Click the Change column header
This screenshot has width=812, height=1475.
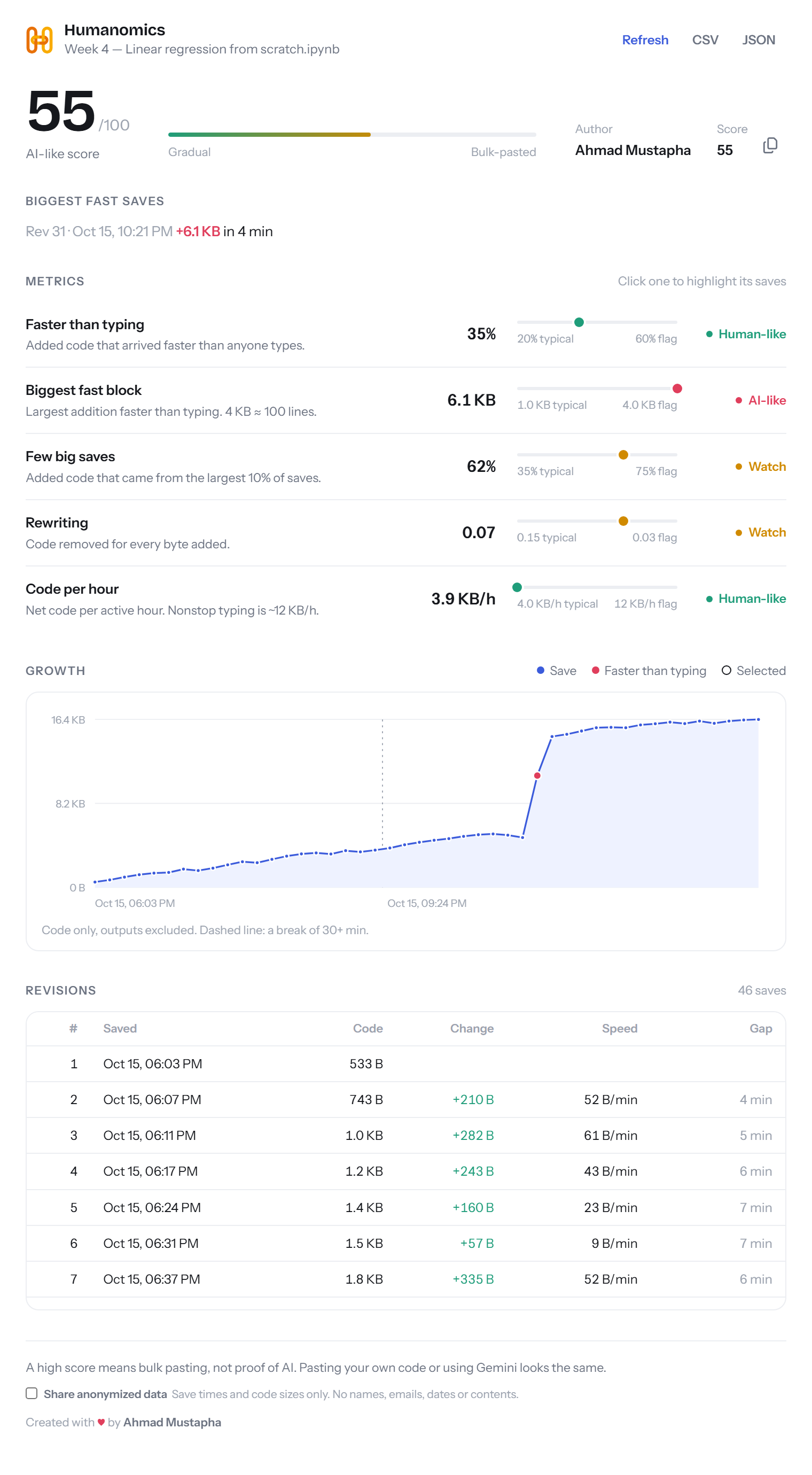[472, 1028]
